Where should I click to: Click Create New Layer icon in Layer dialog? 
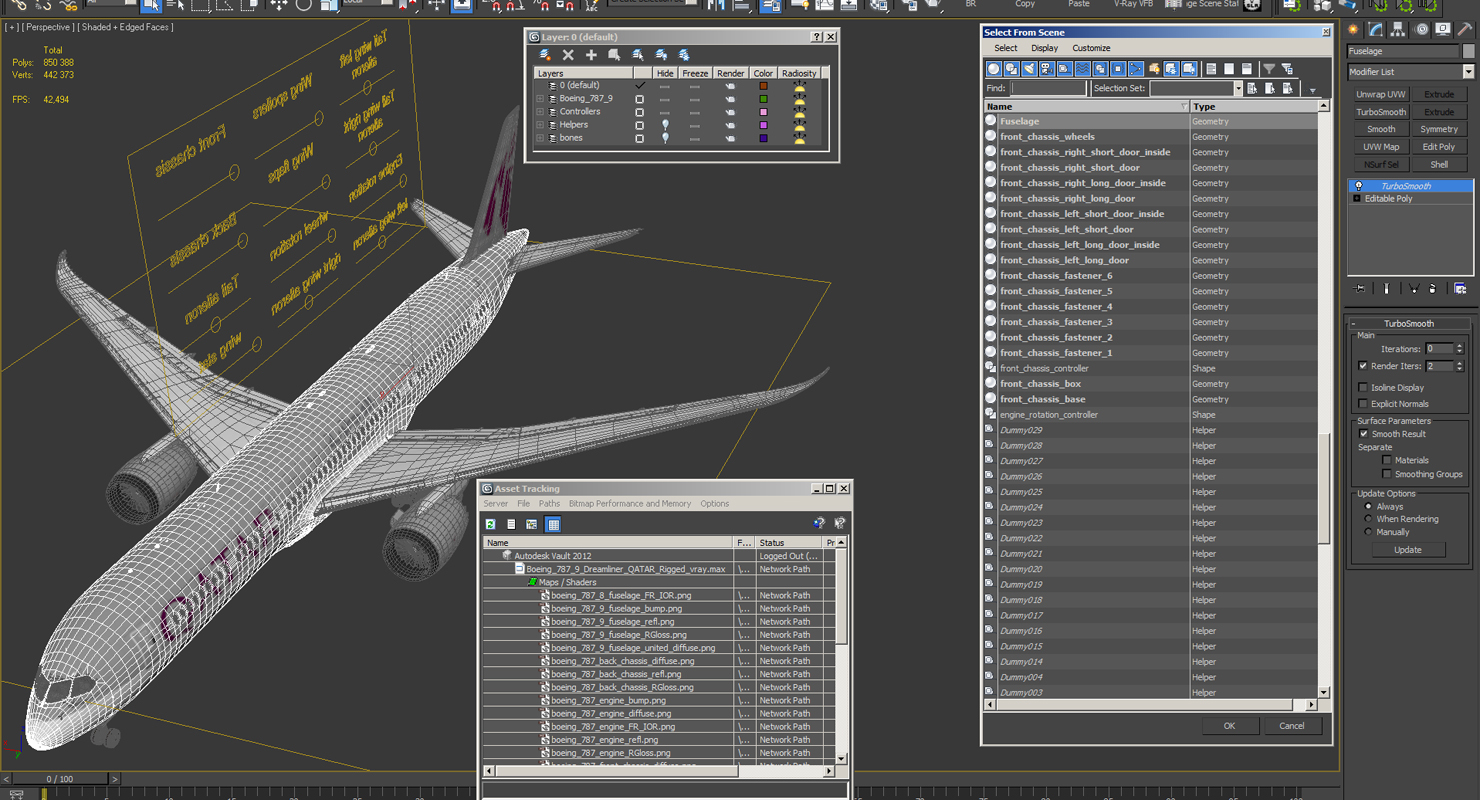click(x=545, y=55)
